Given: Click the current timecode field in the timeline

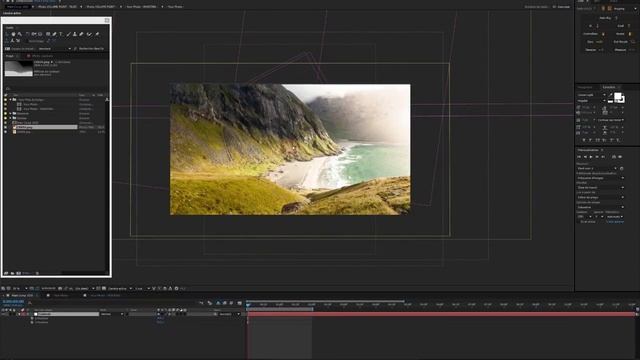Looking at the screenshot, I should coord(13,302).
